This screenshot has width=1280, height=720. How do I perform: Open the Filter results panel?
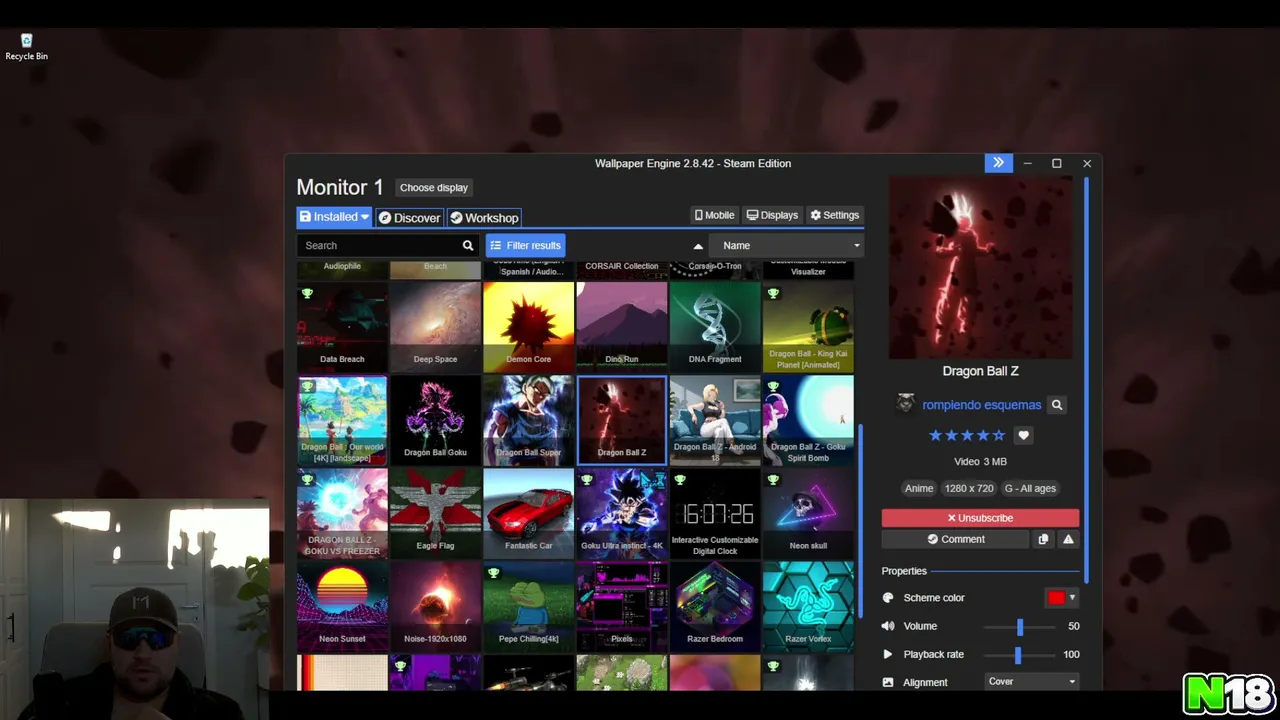tap(526, 245)
